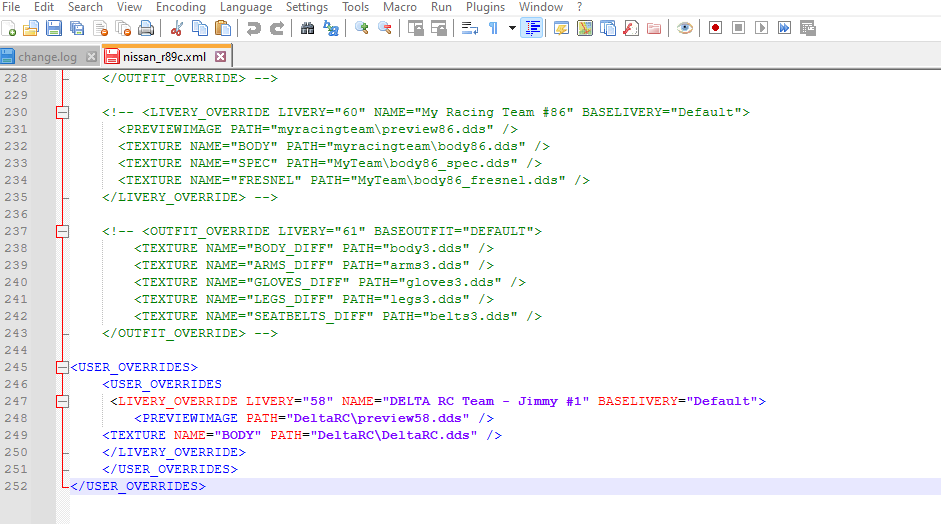Open the File menu
Image resolution: width=941 pixels, height=524 pixels.
click(11, 7)
